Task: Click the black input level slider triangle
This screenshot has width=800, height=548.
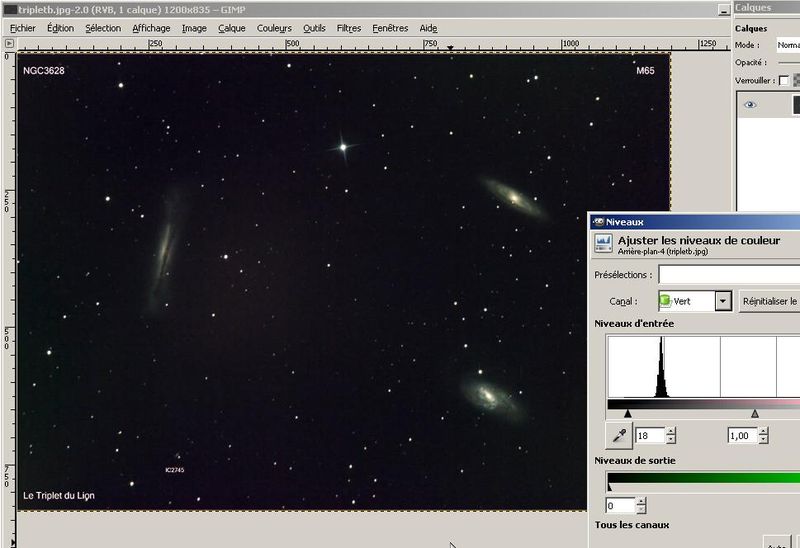Action: pyautogui.click(x=628, y=413)
